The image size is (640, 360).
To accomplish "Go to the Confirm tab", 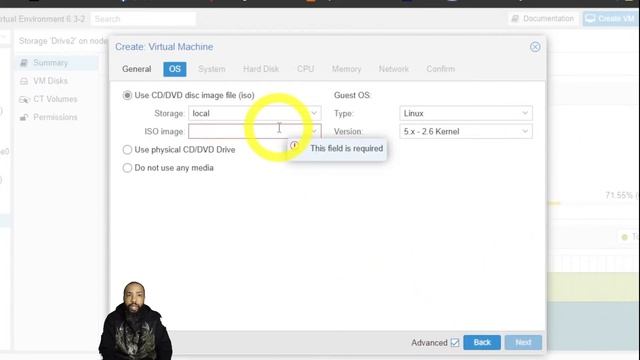I will (440, 69).
